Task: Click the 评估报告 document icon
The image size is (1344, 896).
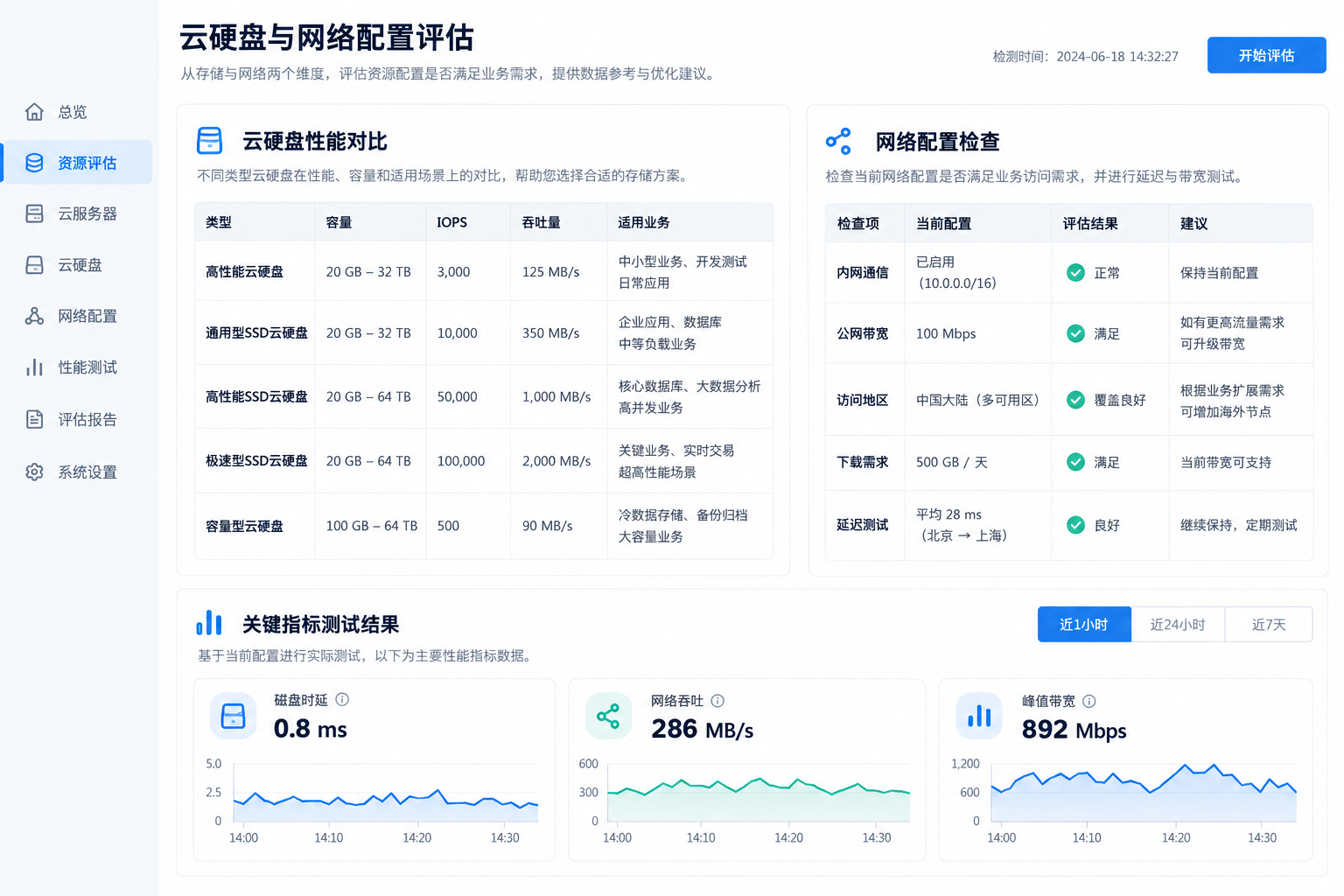Action: tap(34, 419)
